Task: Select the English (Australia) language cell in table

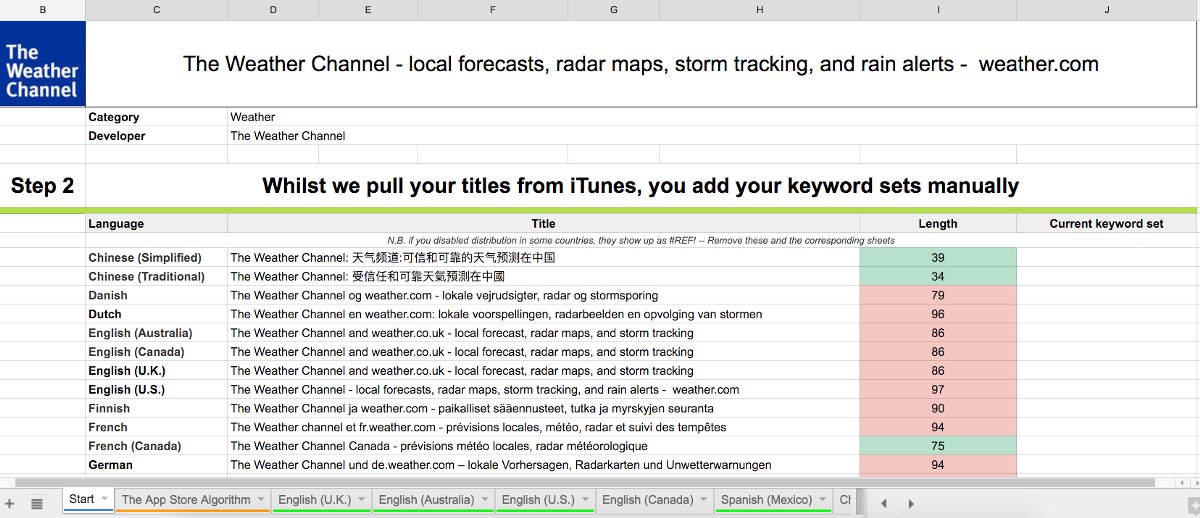Action: pos(156,333)
